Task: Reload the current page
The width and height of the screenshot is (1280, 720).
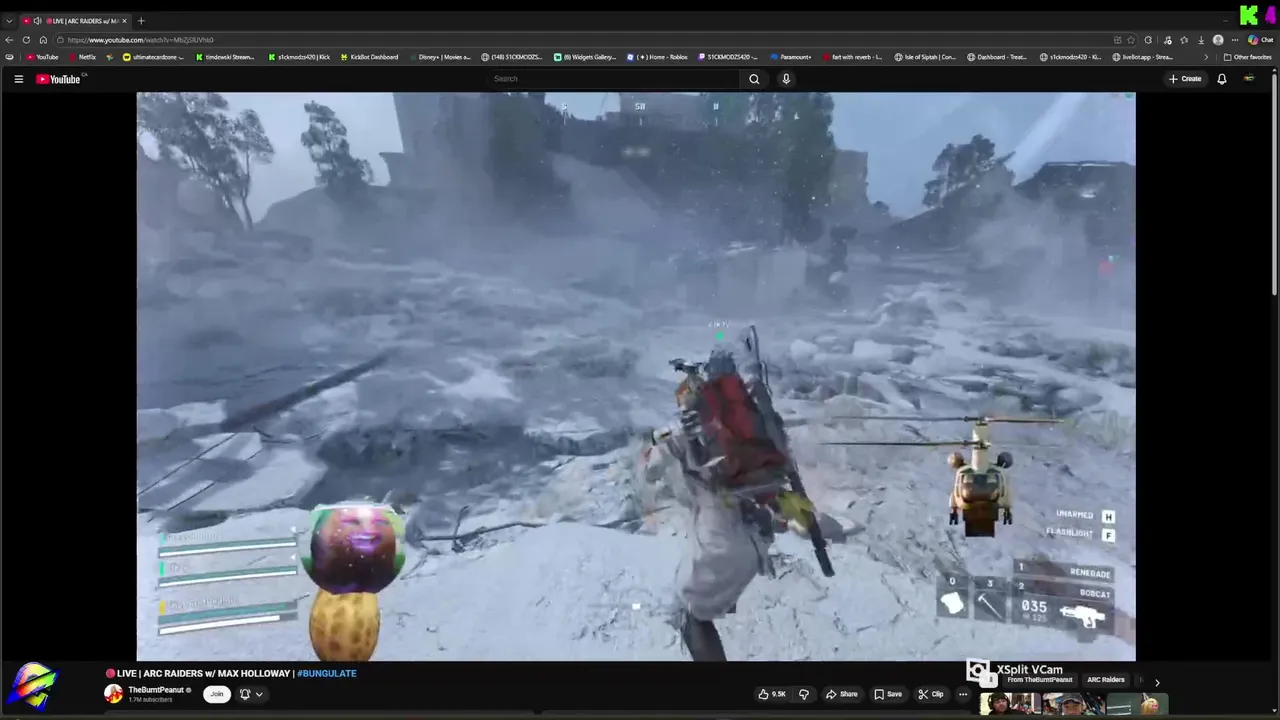Action: point(26,40)
